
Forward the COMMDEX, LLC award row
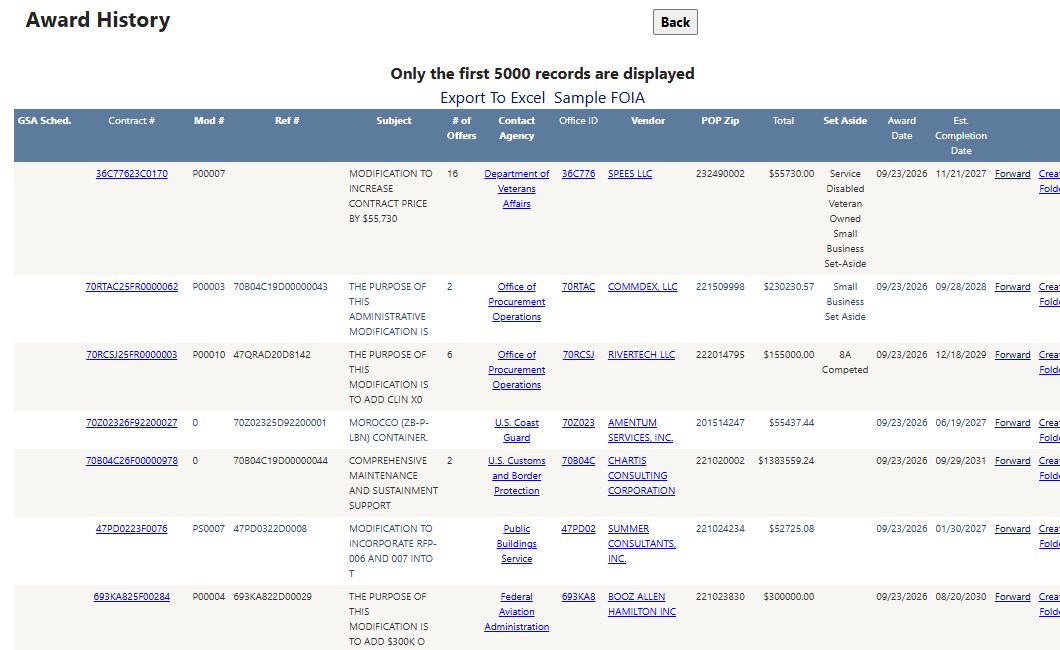(1013, 286)
